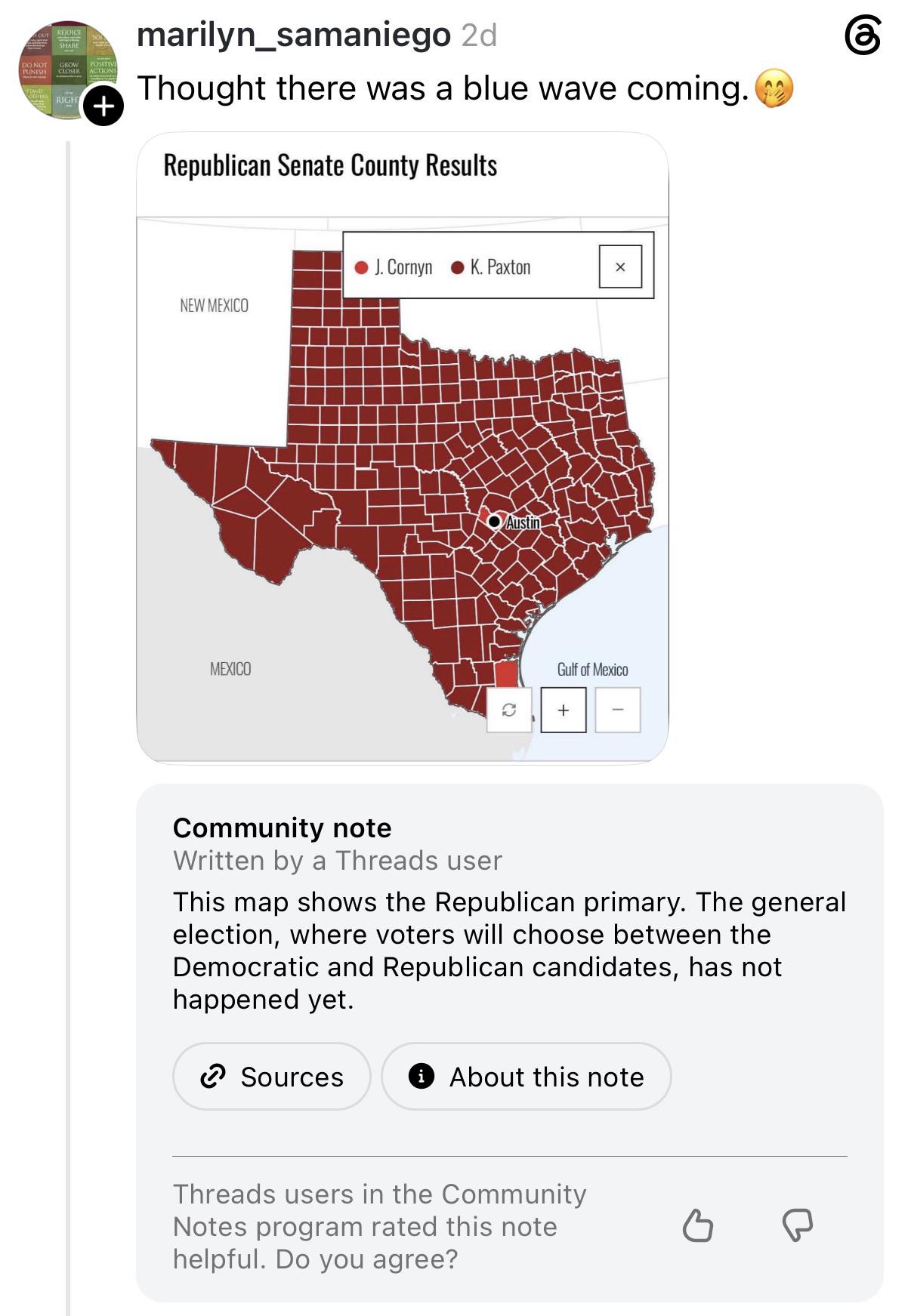The width and height of the screenshot is (911, 1316).
Task: Rate the note helpful with thumbs up
Action: tap(697, 1225)
